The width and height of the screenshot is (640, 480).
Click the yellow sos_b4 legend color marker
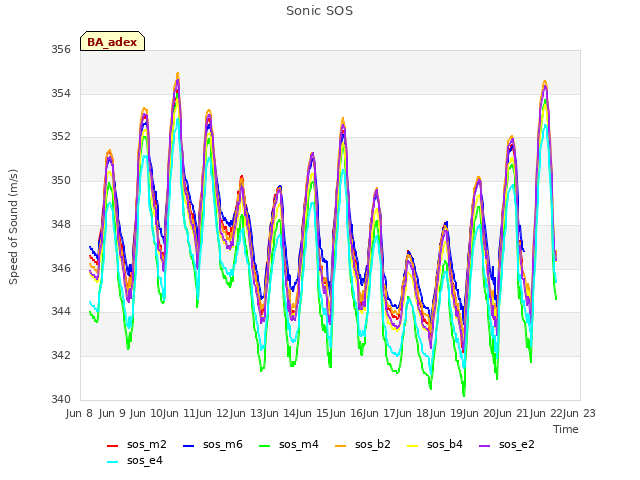click(x=413, y=446)
